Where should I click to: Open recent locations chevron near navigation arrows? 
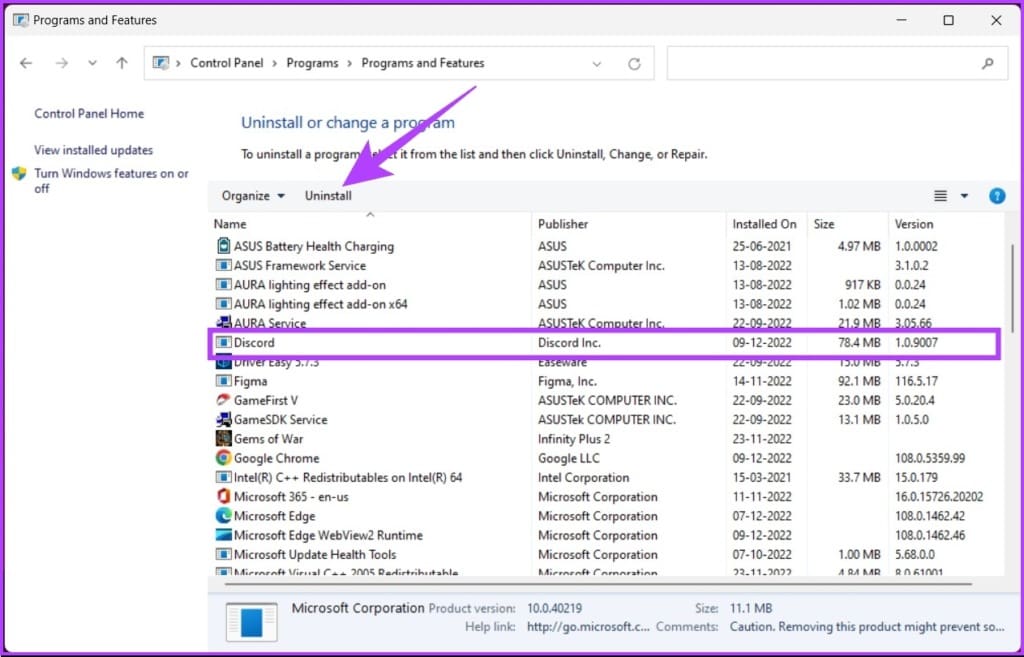92,63
